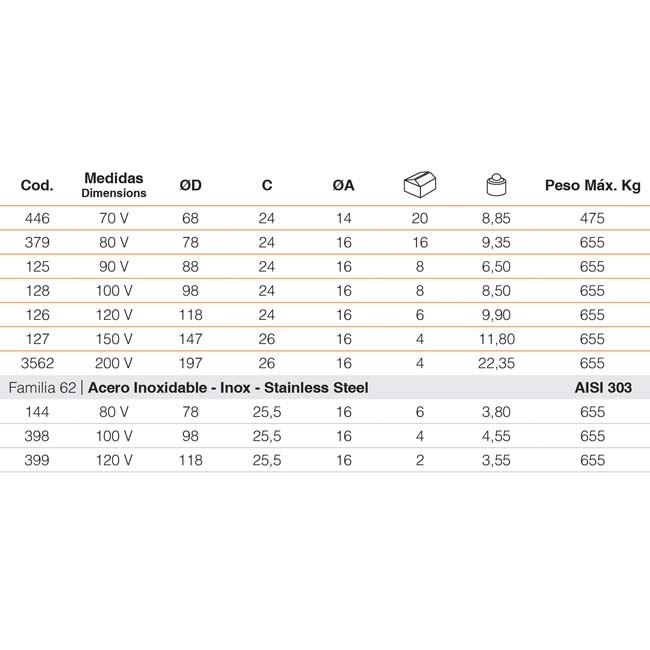
Task: Click the cardboard box packaging icon
Action: click(420, 184)
